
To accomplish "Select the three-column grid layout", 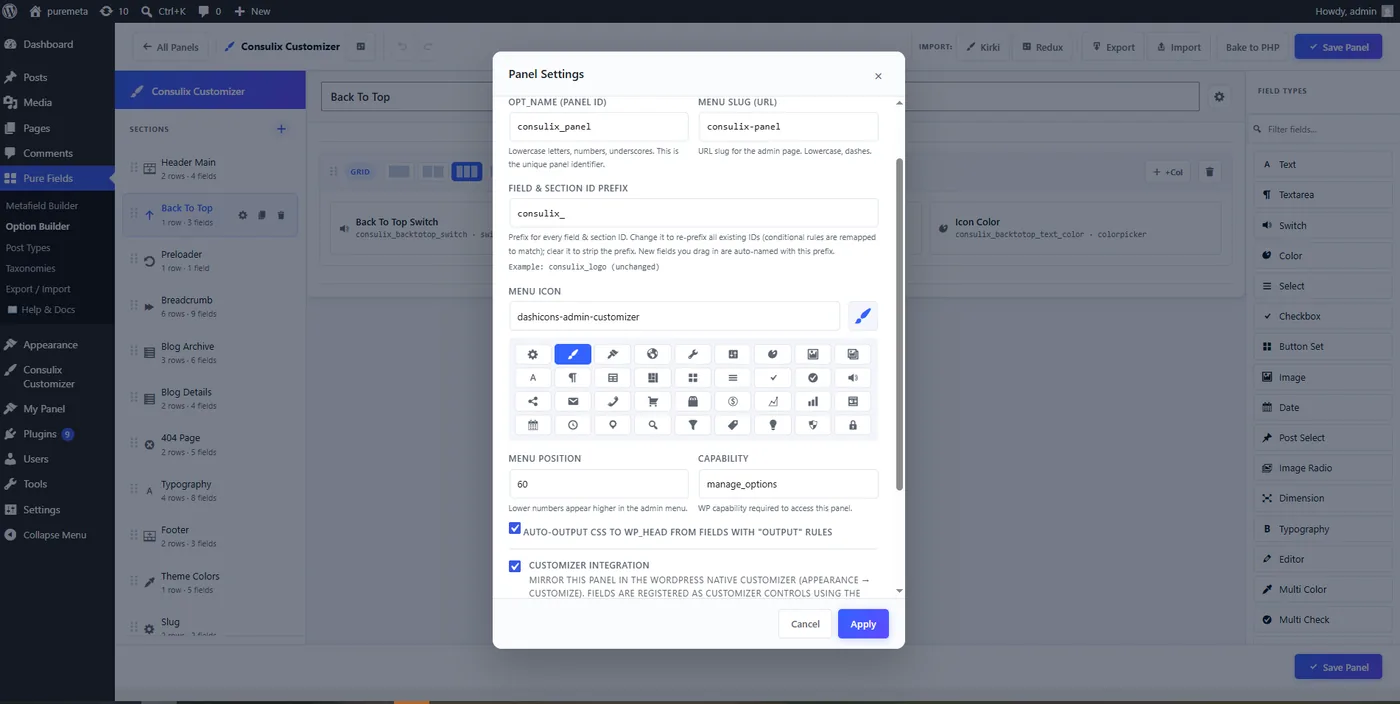I will (467, 172).
